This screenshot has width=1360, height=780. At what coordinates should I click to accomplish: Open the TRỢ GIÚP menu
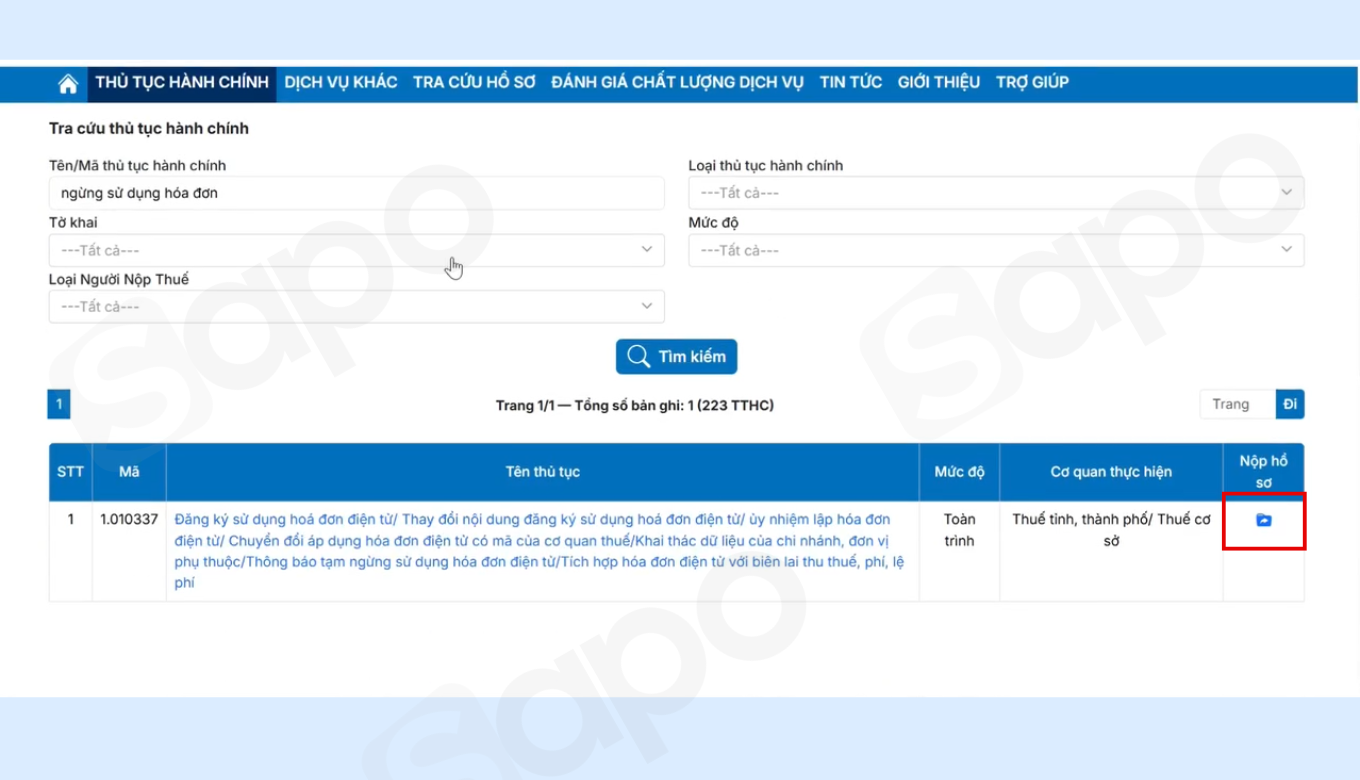pos(1032,83)
